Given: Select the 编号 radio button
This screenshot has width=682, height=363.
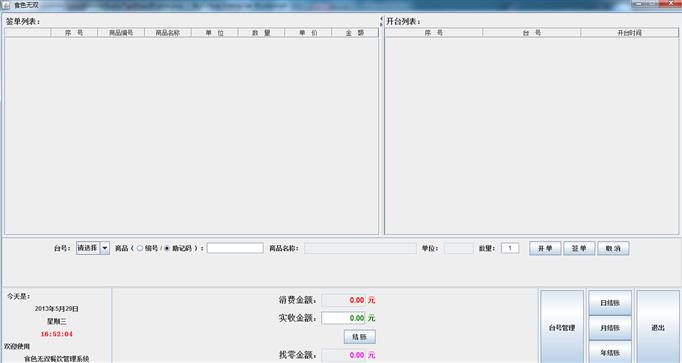Looking at the screenshot, I should click(x=140, y=248).
